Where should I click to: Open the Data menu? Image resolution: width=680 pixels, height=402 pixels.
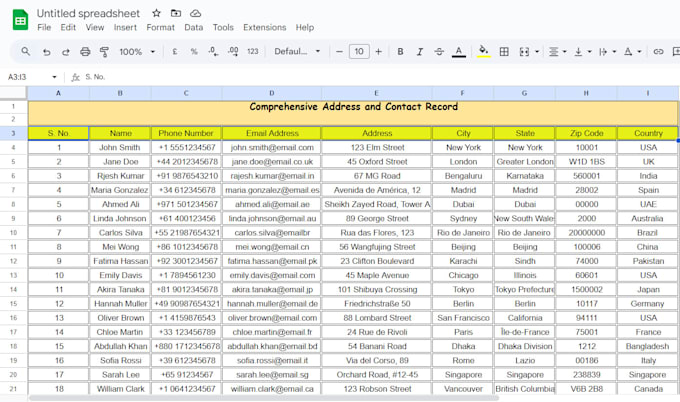coord(193,27)
